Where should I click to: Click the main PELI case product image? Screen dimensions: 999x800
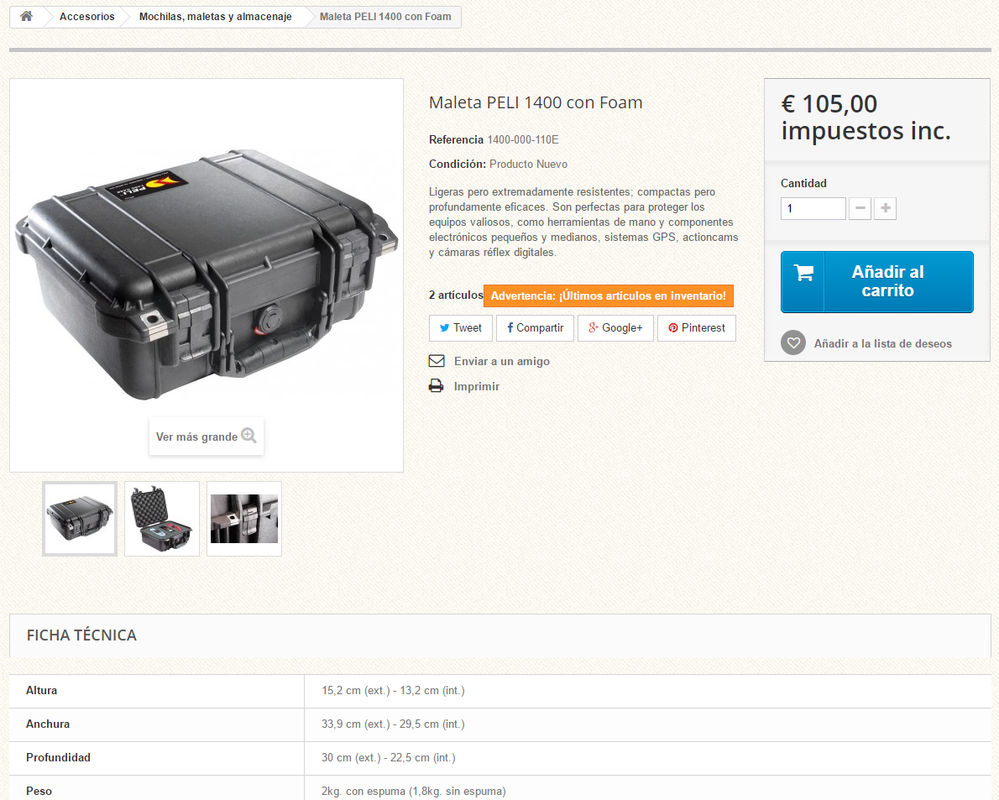(x=206, y=275)
